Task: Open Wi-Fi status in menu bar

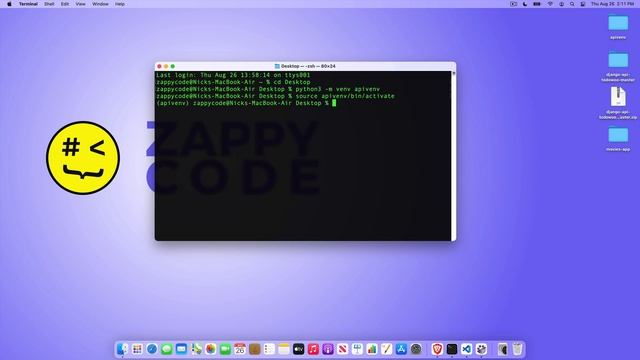Action: click(550, 4)
